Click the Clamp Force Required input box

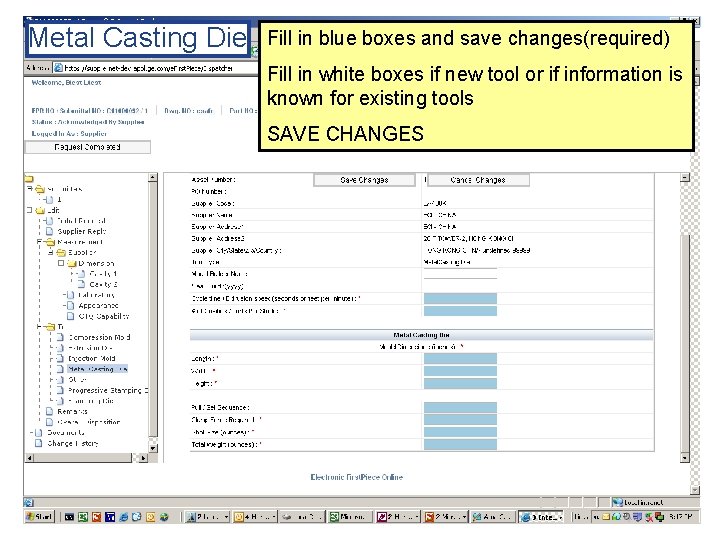pos(460,420)
